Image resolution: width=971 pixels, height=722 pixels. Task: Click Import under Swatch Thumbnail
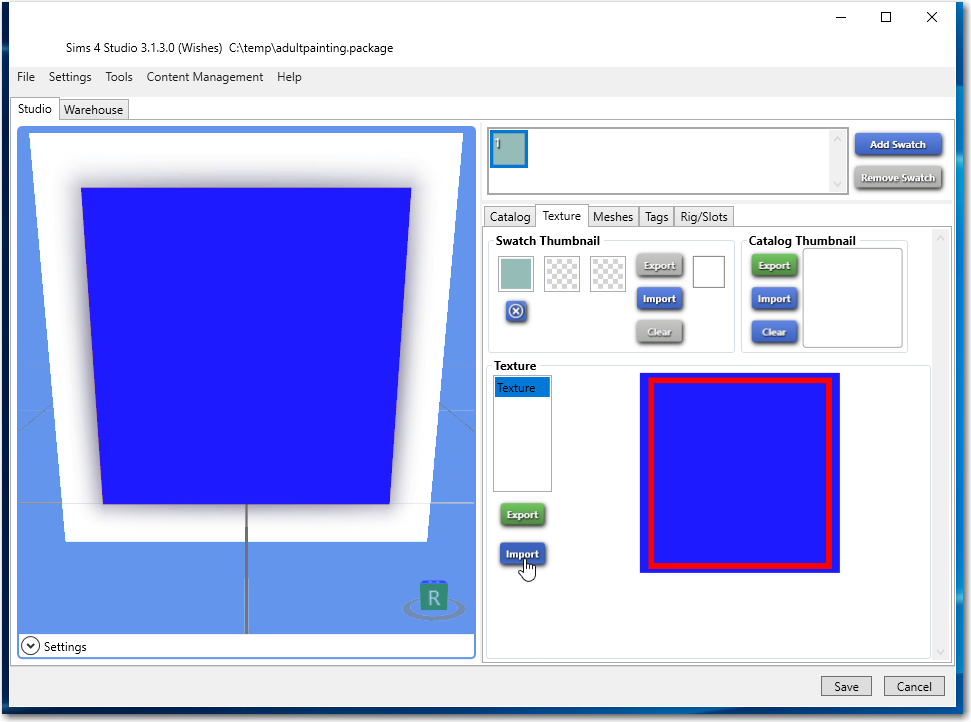[x=660, y=299]
